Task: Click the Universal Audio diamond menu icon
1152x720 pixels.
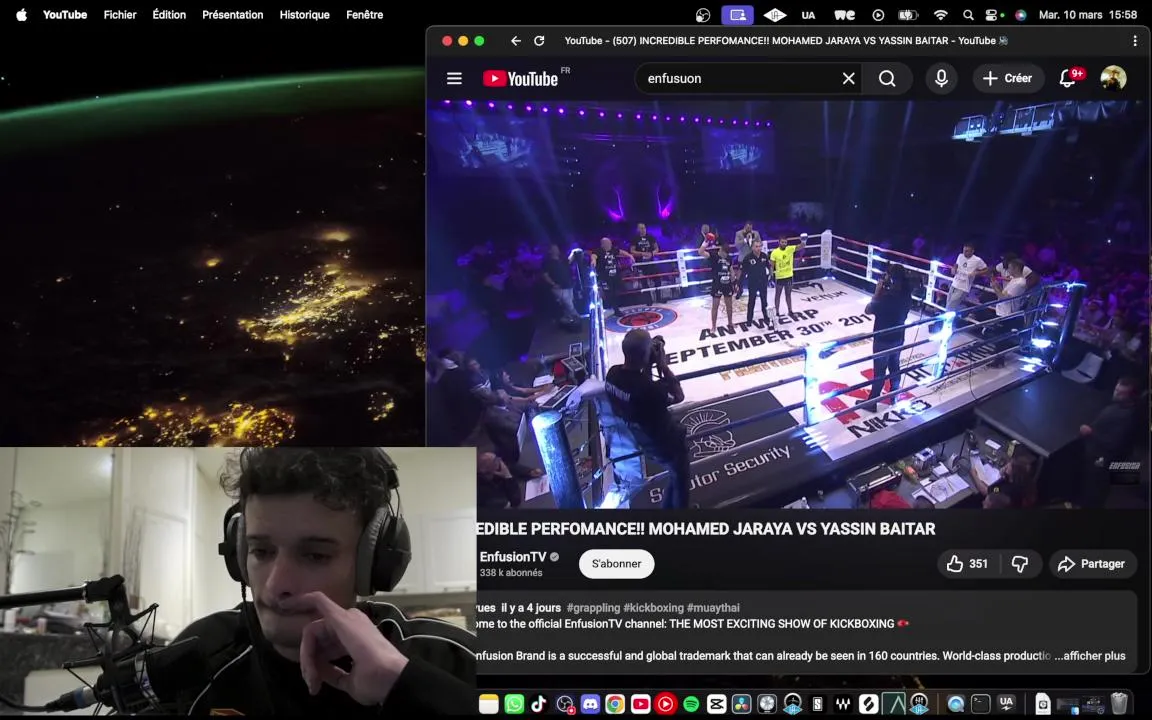Action: tap(774, 15)
